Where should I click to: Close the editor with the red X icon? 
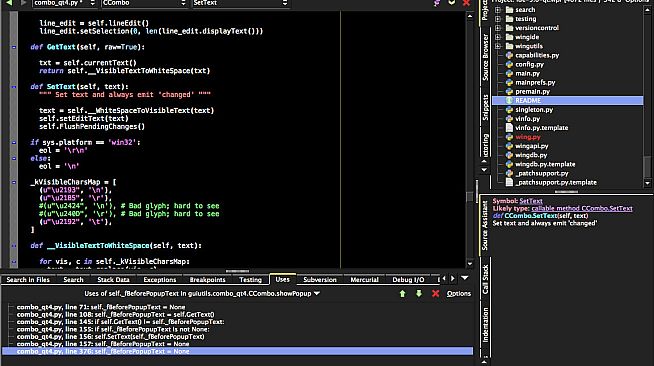tap(466, 3)
